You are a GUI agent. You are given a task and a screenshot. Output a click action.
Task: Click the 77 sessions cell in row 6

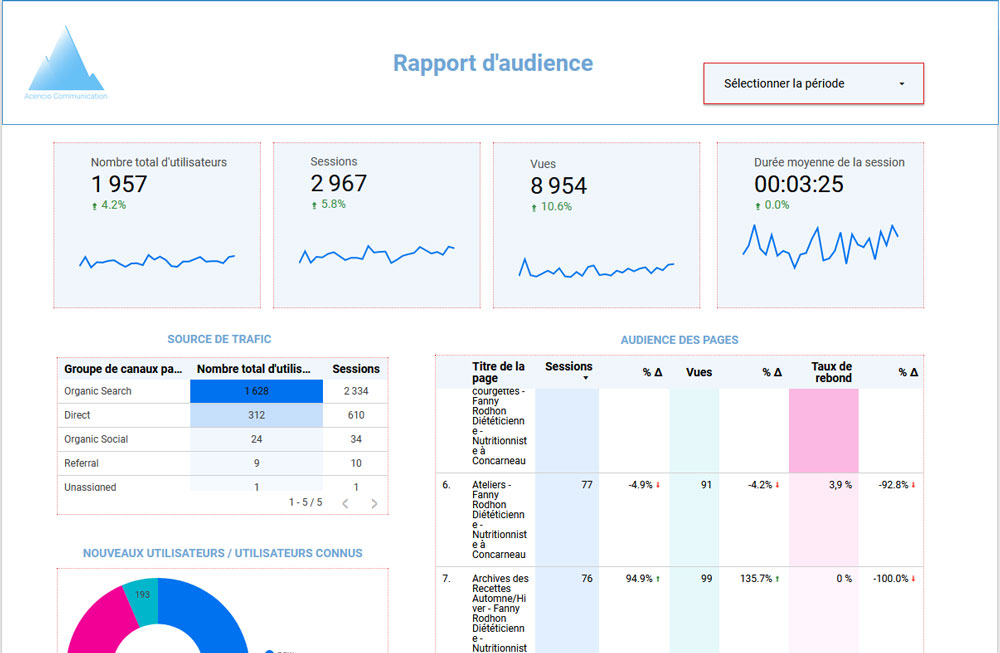tap(587, 485)
